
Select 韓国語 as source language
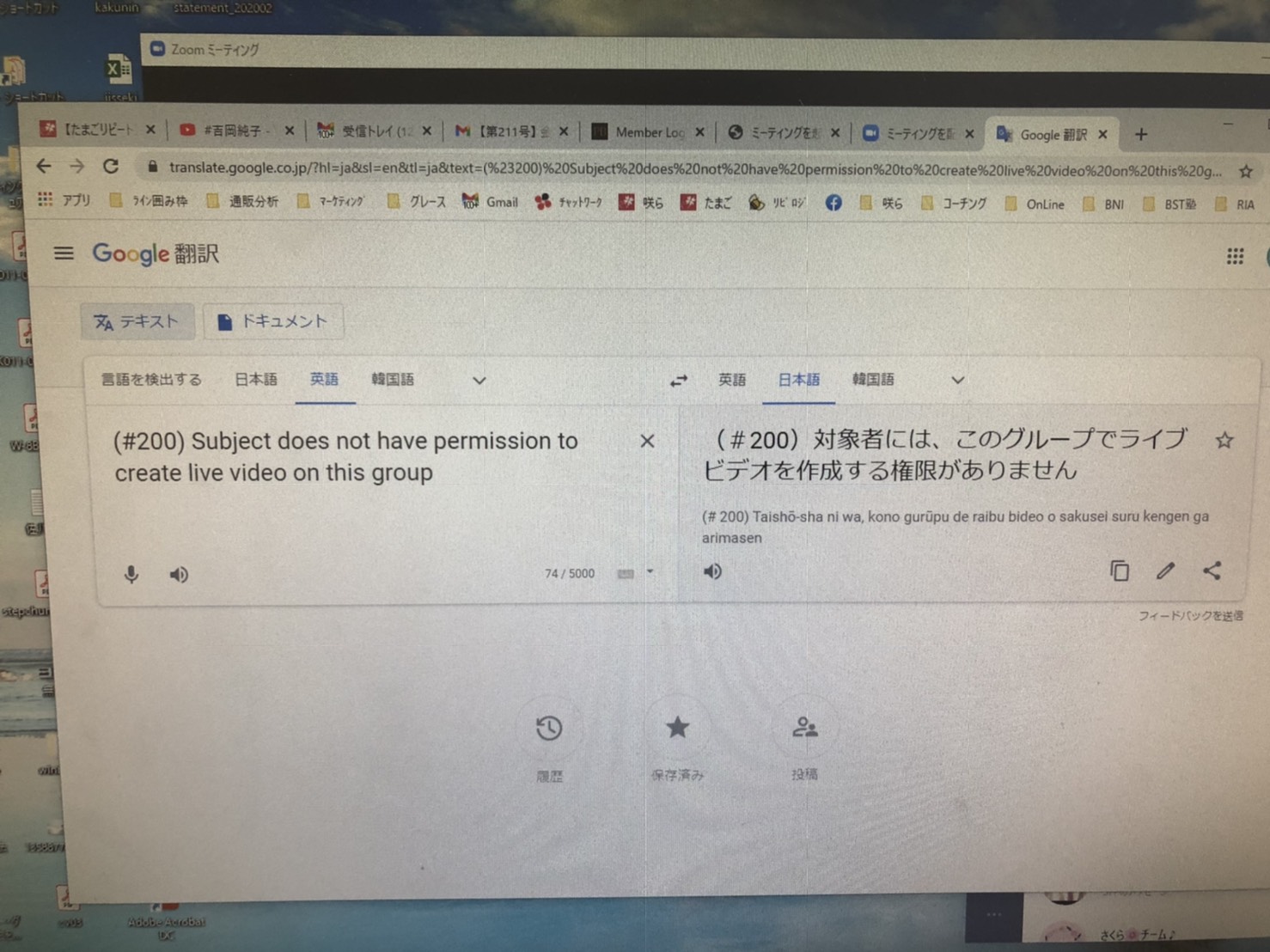(393, 379)
